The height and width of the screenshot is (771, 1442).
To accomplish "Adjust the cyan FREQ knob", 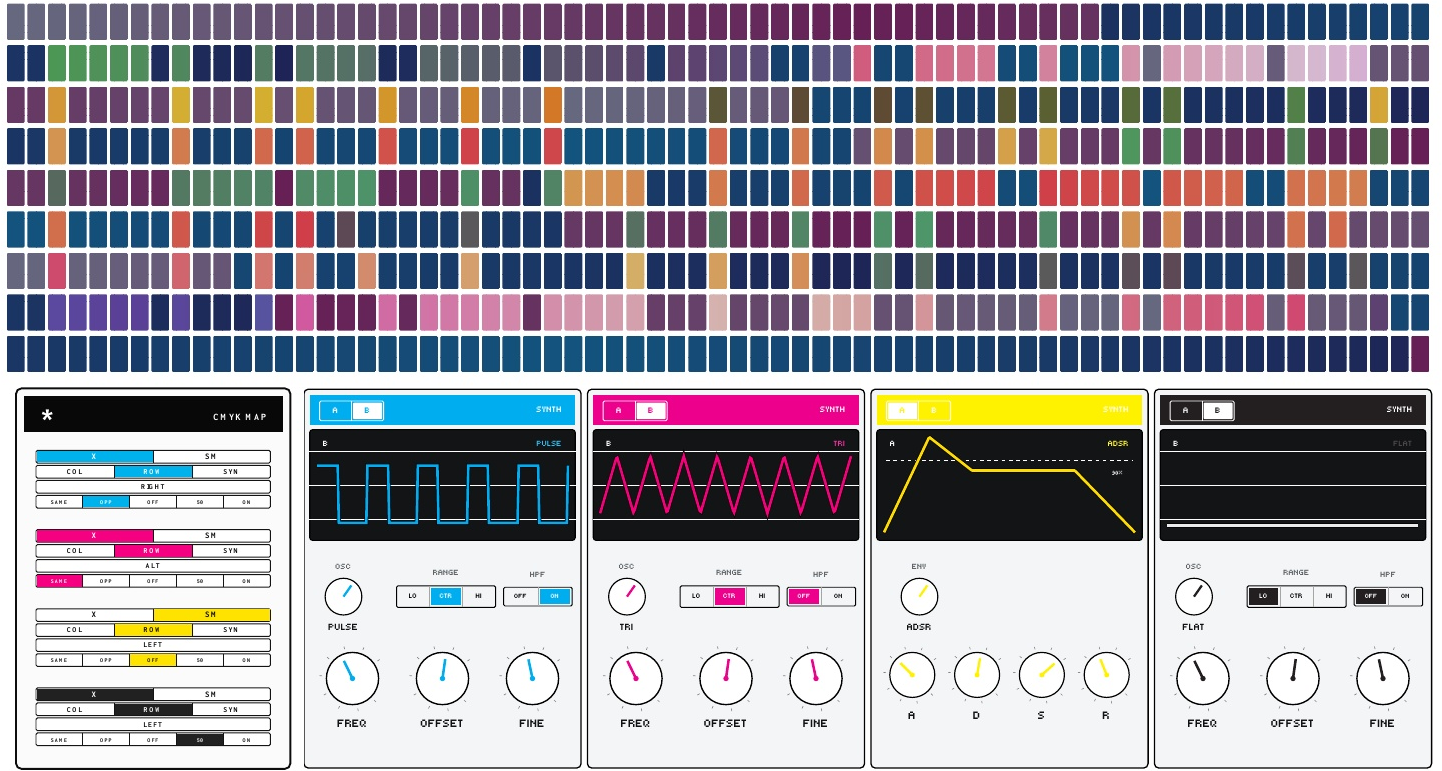I will coord(351,678).
